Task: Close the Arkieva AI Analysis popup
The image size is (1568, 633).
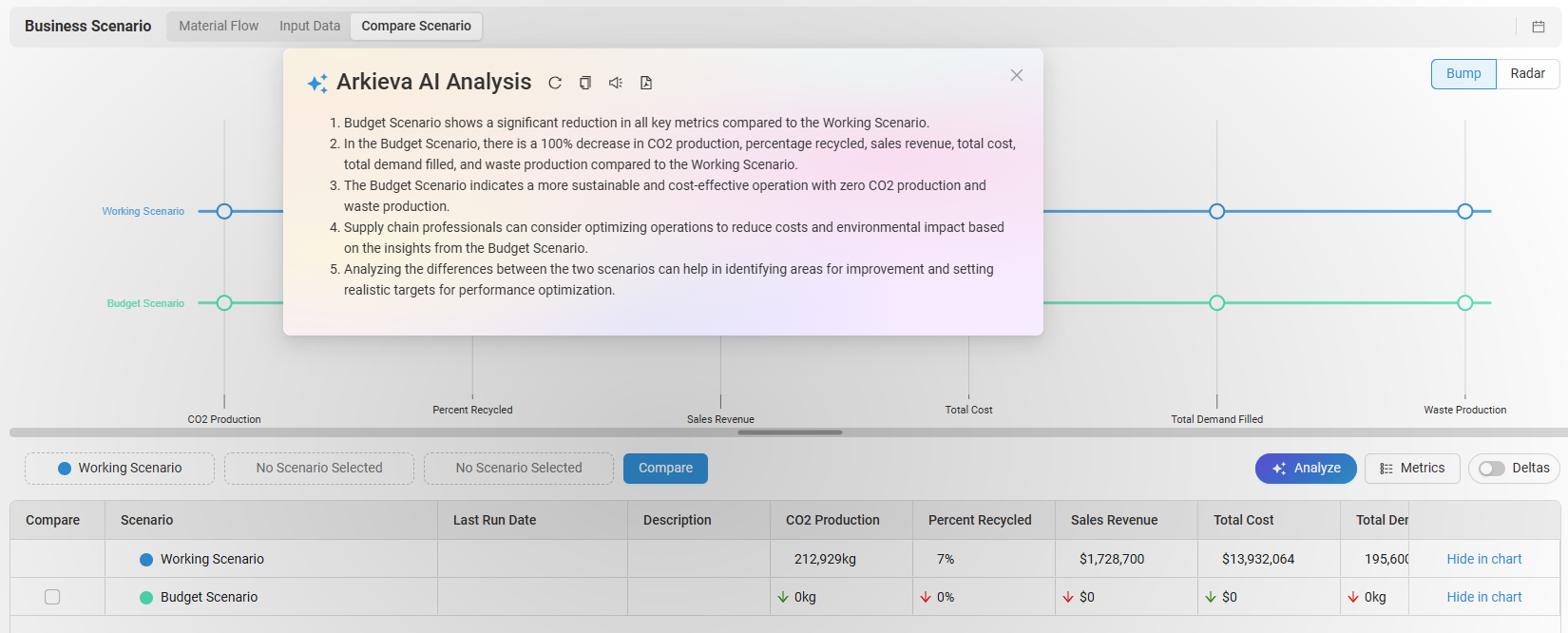Action: tap(1017, 75)
